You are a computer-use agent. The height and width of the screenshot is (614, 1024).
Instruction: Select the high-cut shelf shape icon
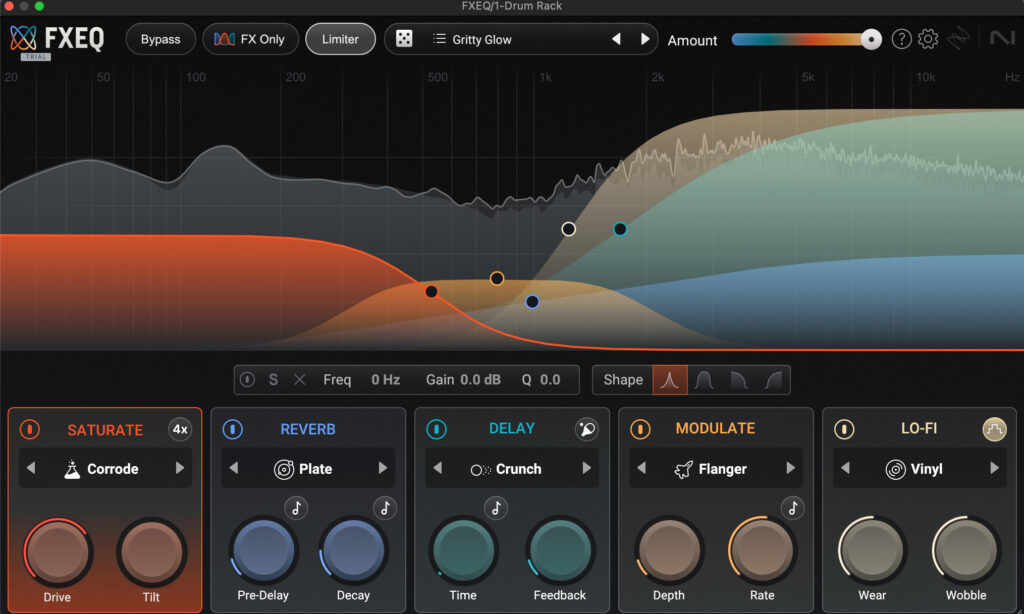(x=739, y=380)
